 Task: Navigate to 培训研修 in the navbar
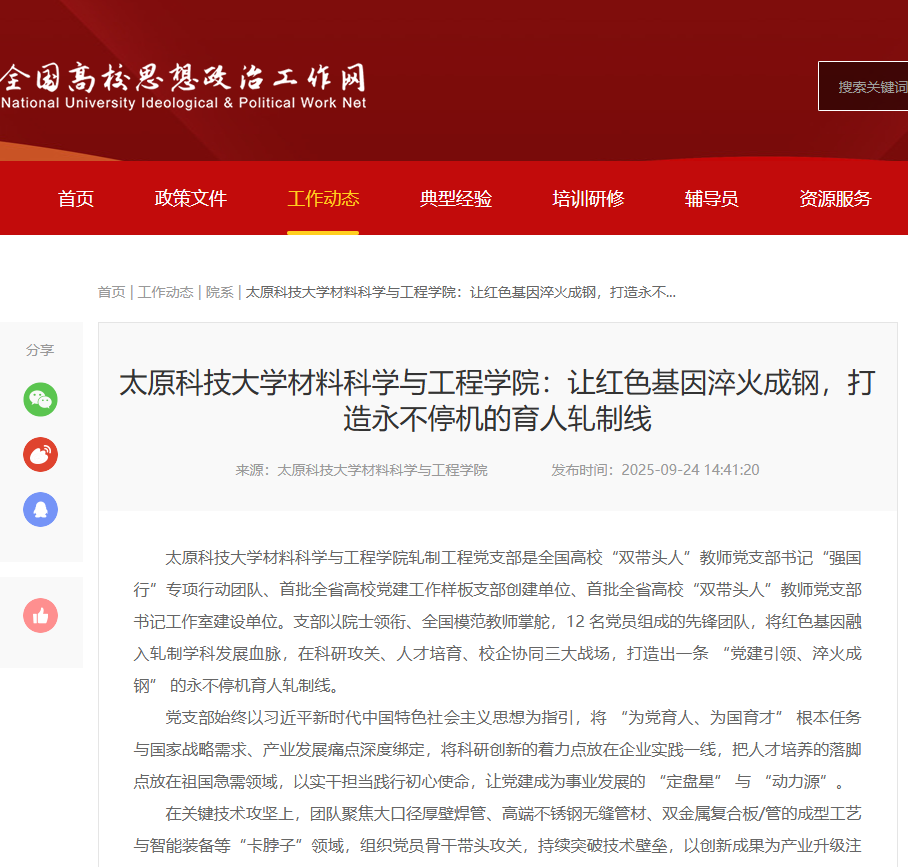point(588,199)
